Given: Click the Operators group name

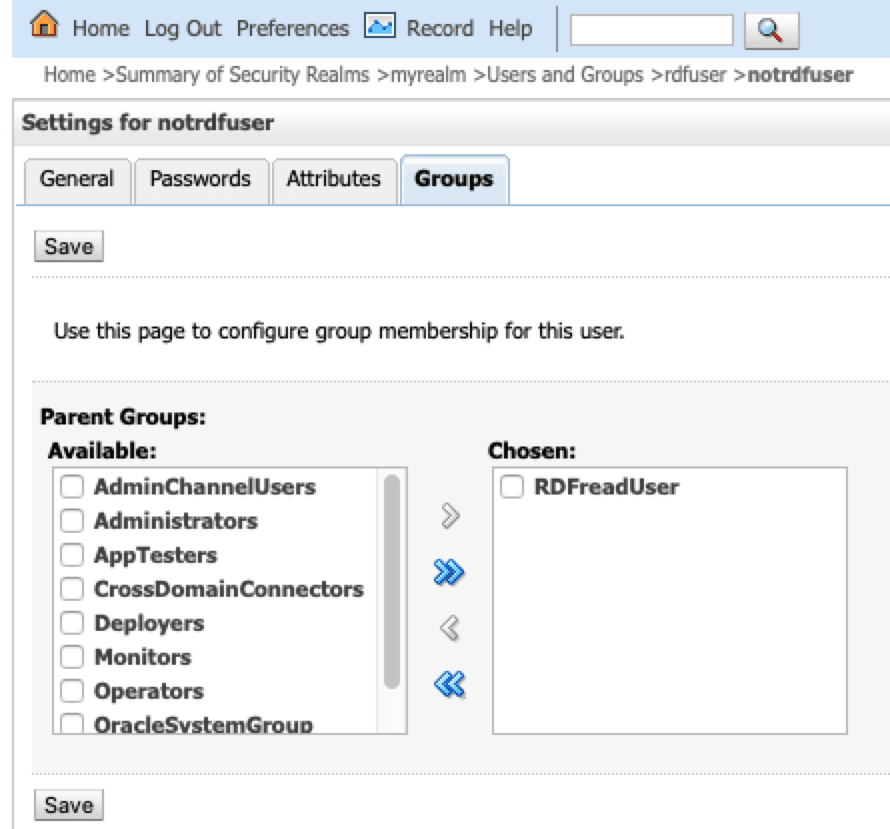Looking at the screenshot, I should (x=149, y=691).
